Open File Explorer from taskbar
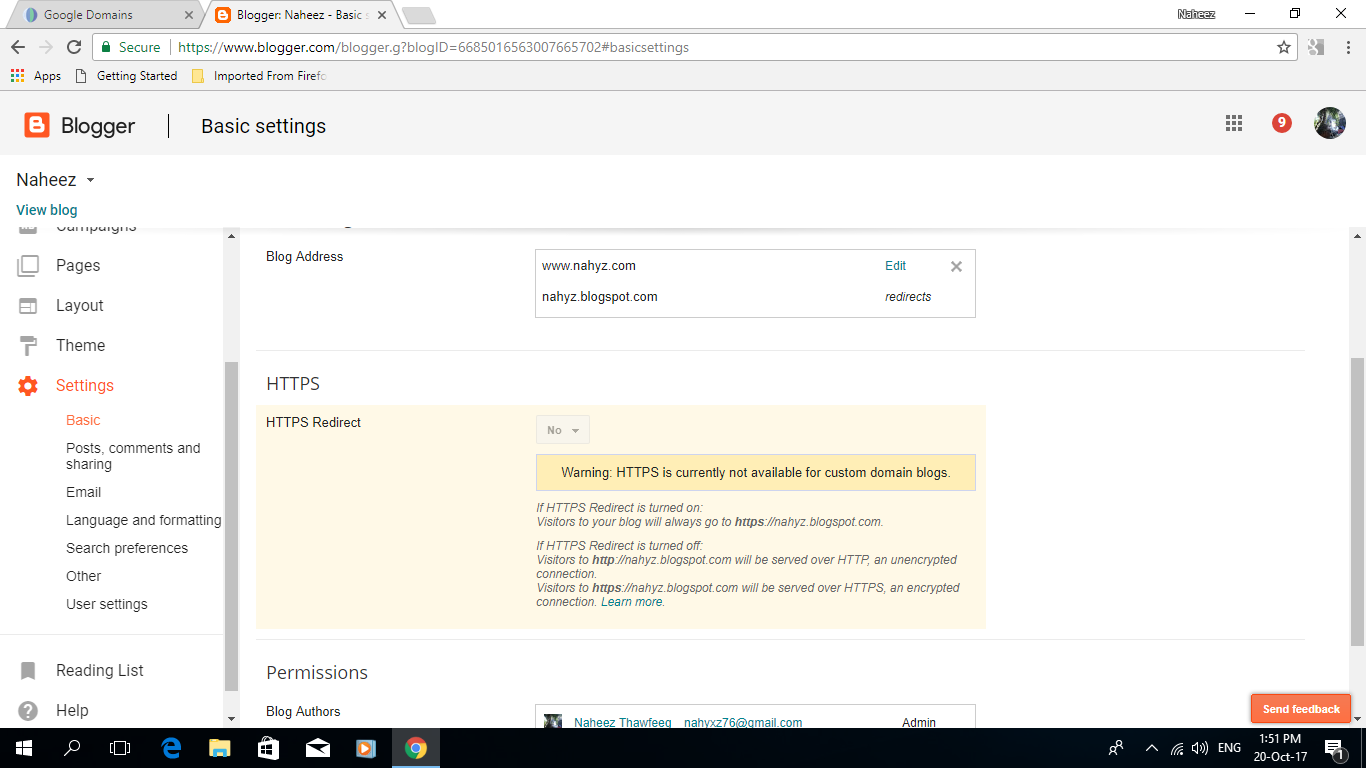 pos(220,748)
